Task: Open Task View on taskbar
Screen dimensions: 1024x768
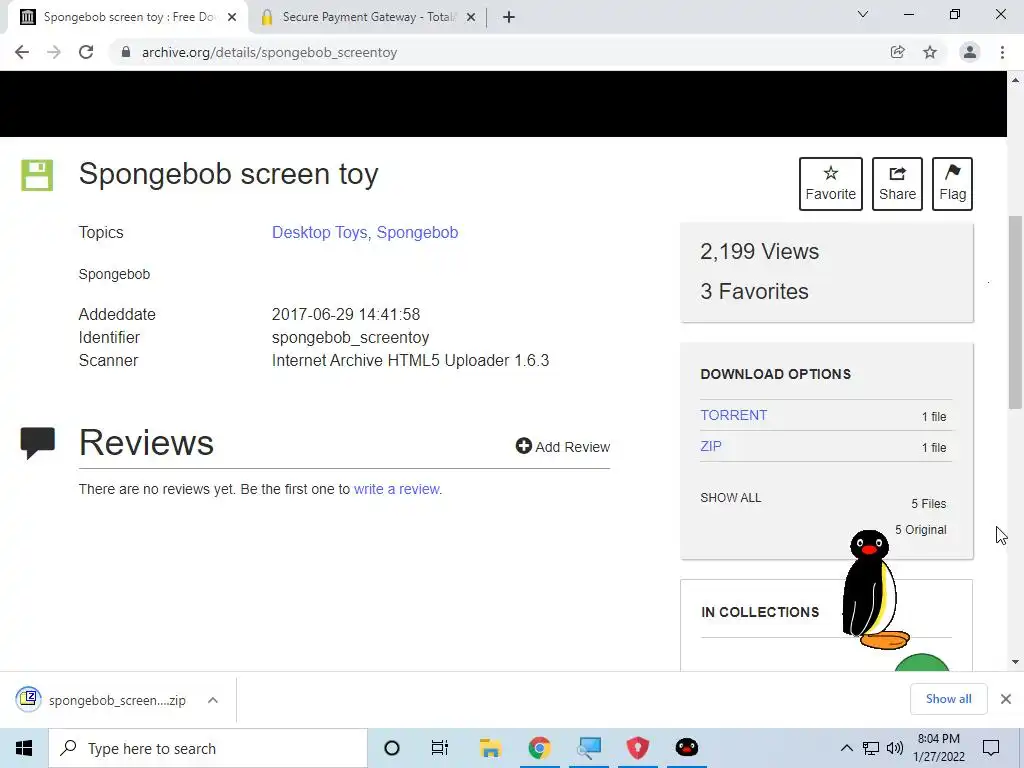Action: 440,748
